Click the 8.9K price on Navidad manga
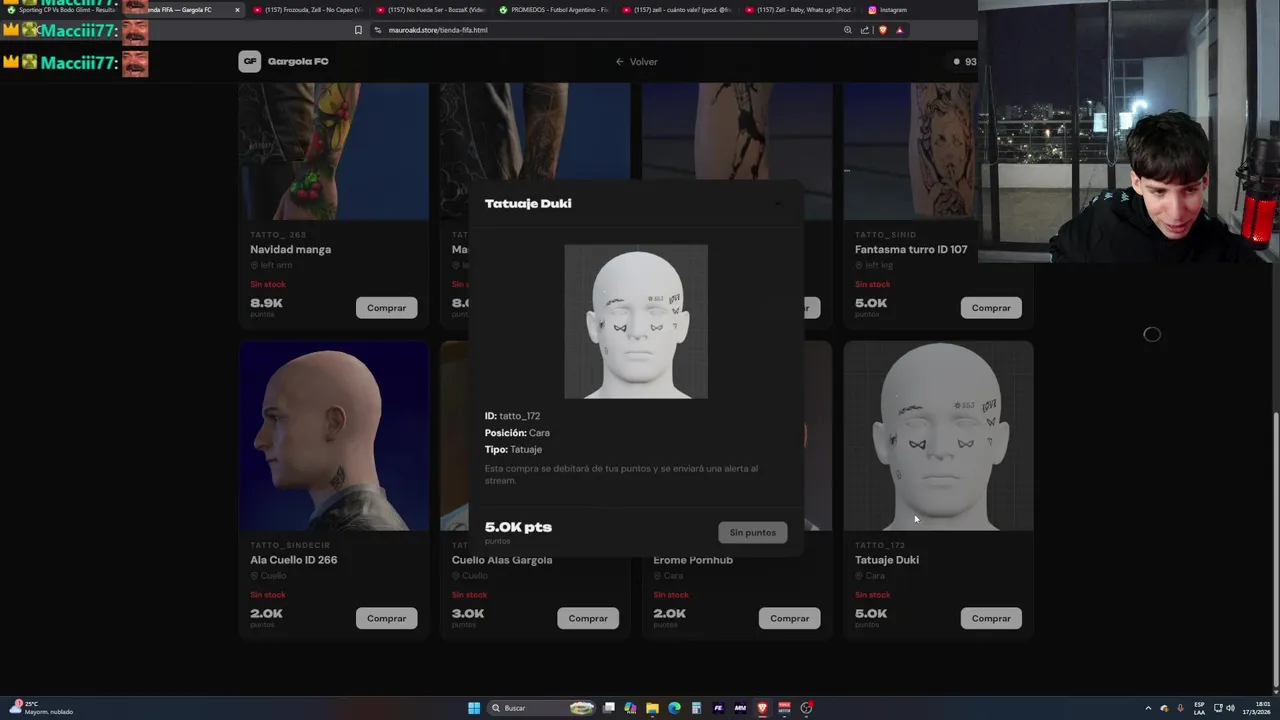 (x=266, y=303)
